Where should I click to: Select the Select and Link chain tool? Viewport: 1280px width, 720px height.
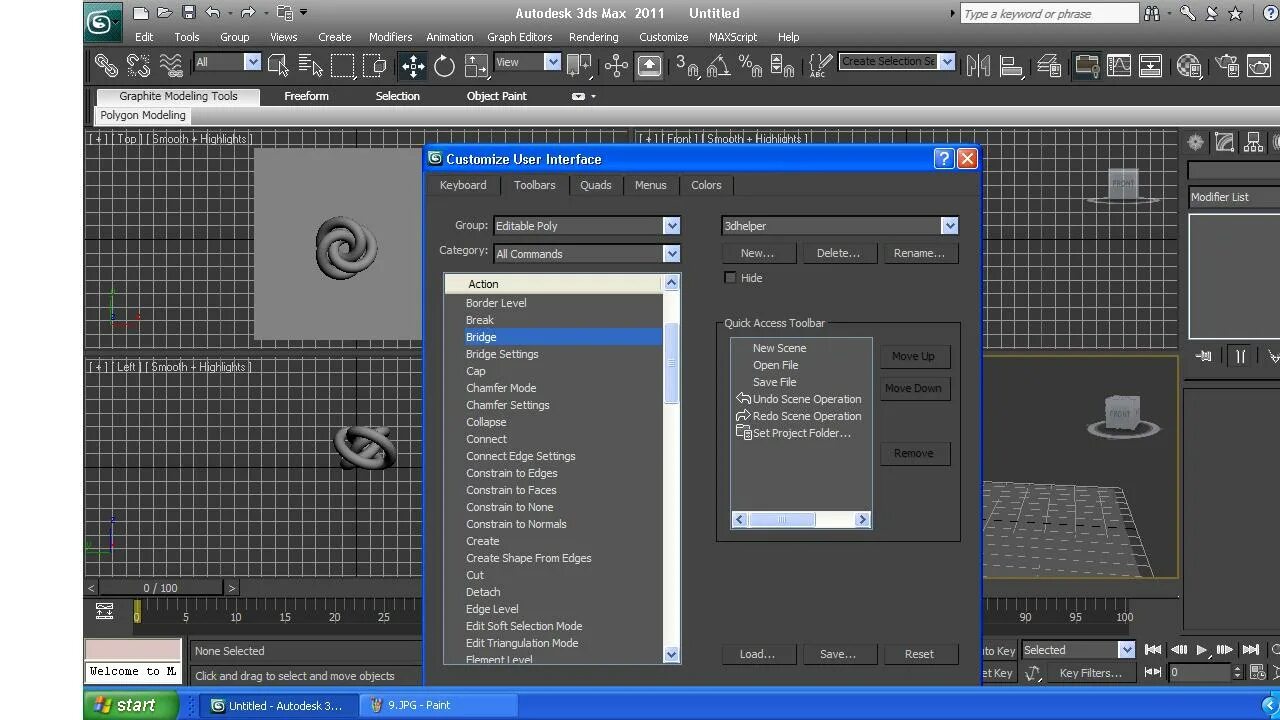[106, 66]
